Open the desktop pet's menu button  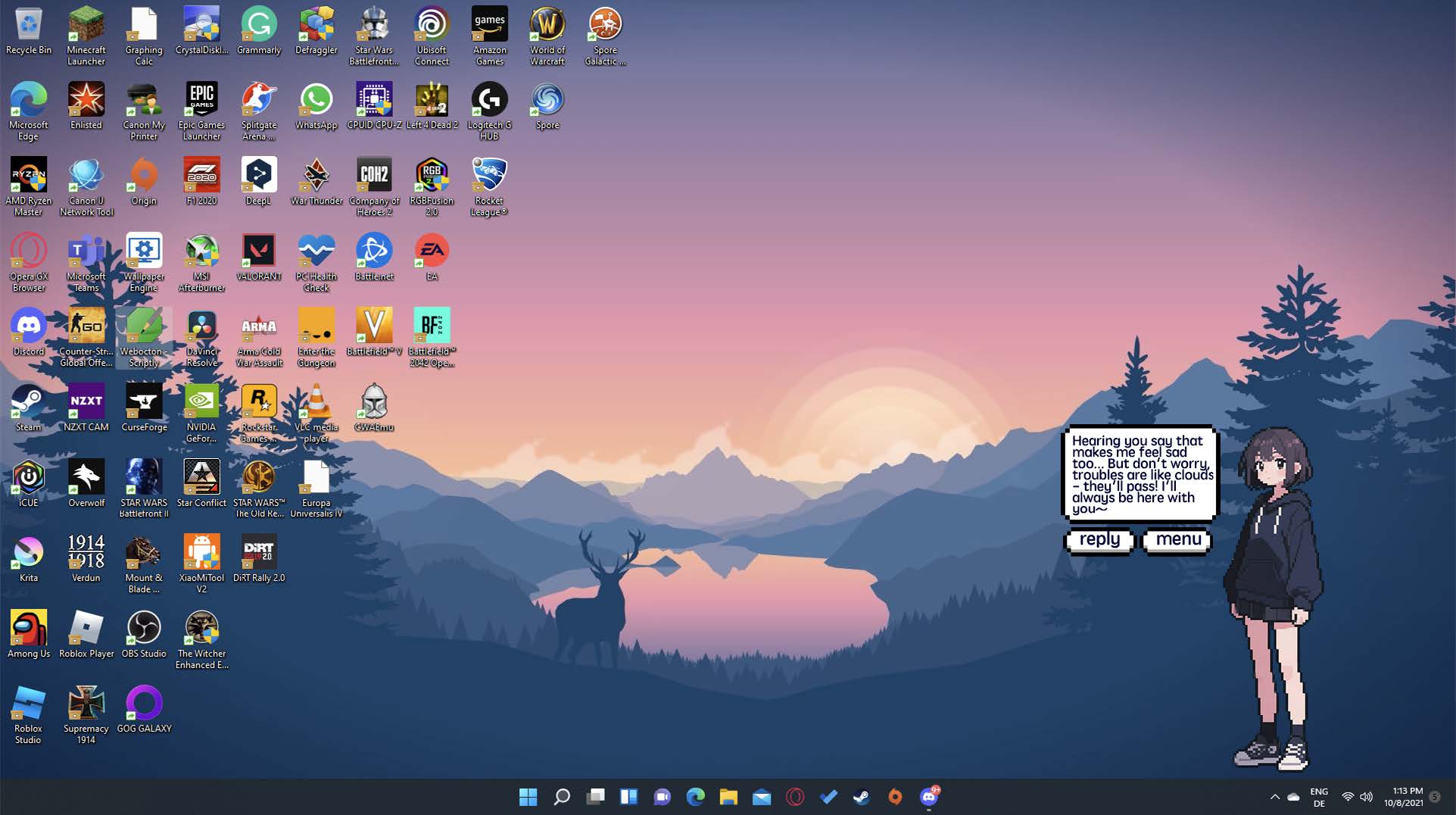1177,540
